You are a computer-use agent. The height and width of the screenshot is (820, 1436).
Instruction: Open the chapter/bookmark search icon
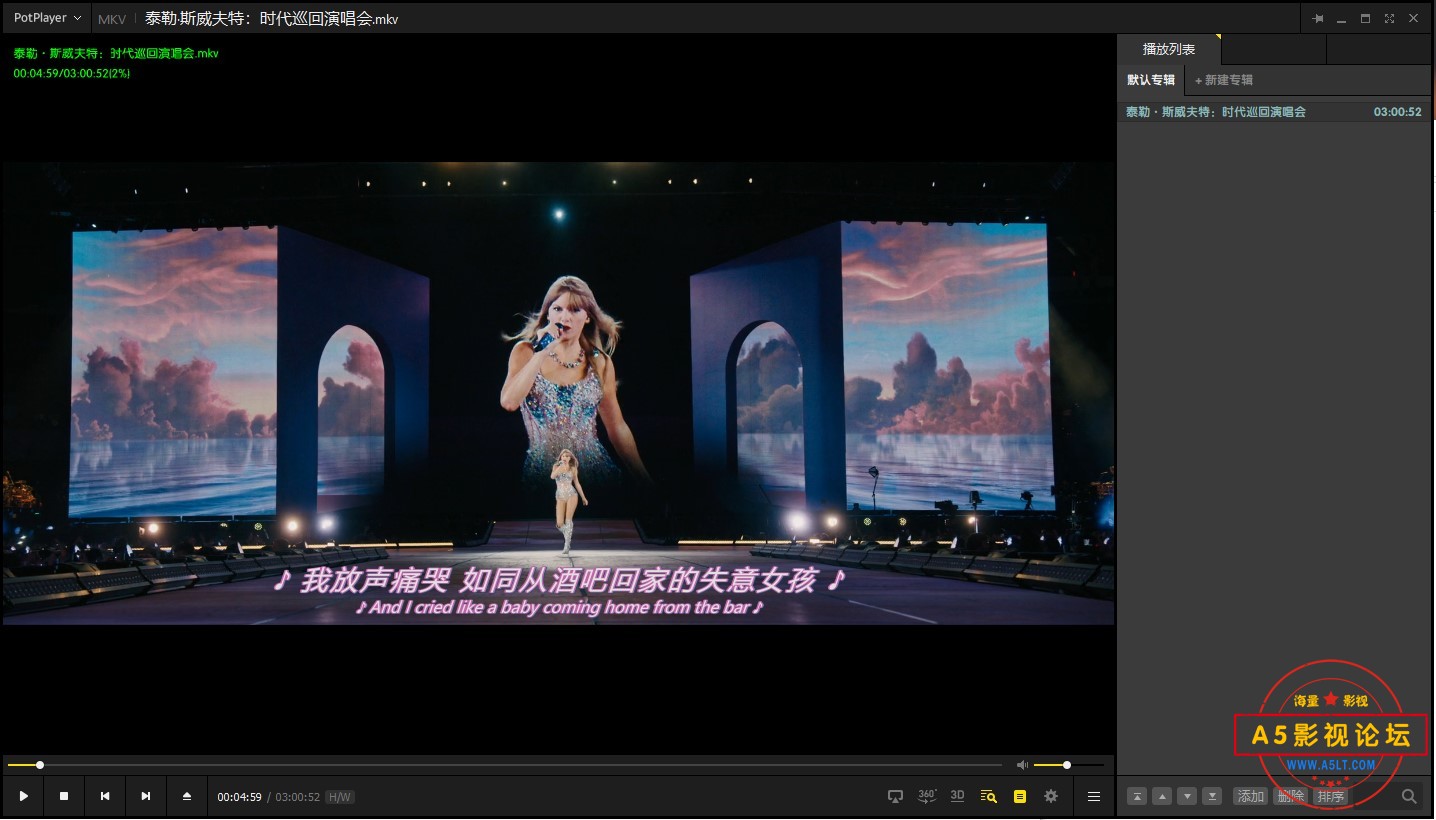tap(989, 796)
